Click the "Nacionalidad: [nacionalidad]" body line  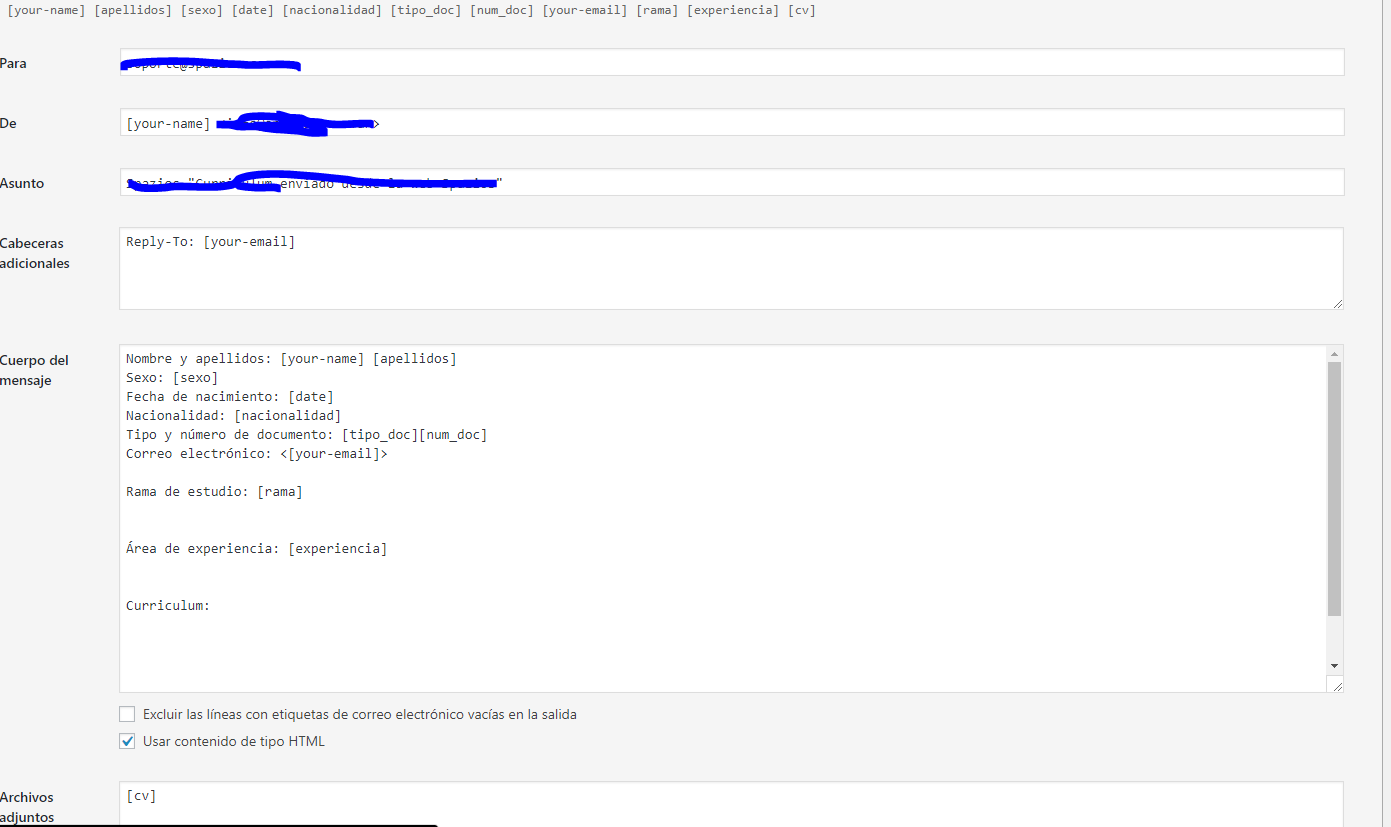(234, 415)
